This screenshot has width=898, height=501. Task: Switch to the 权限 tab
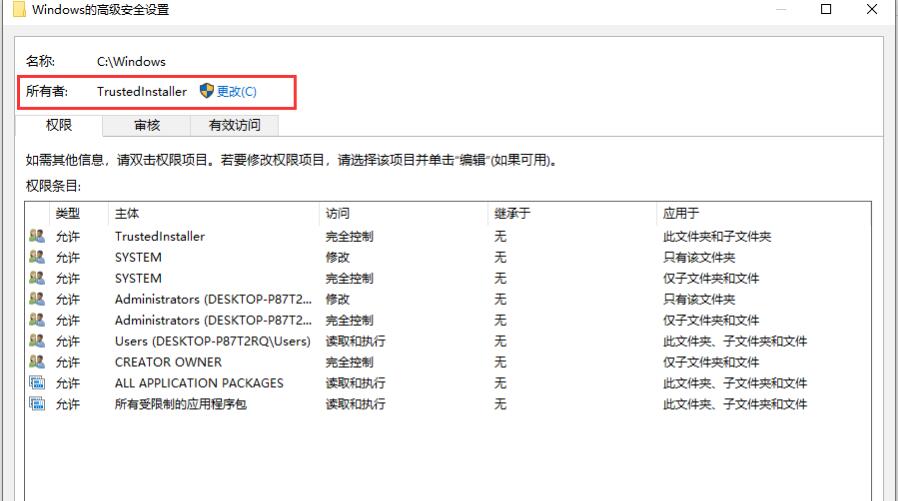(x=59, y=125)
